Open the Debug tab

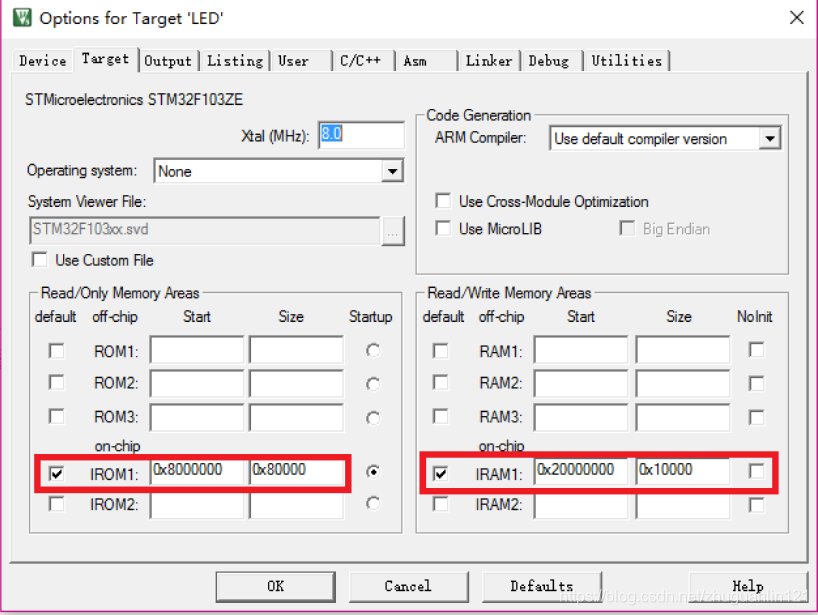(551, 61)
